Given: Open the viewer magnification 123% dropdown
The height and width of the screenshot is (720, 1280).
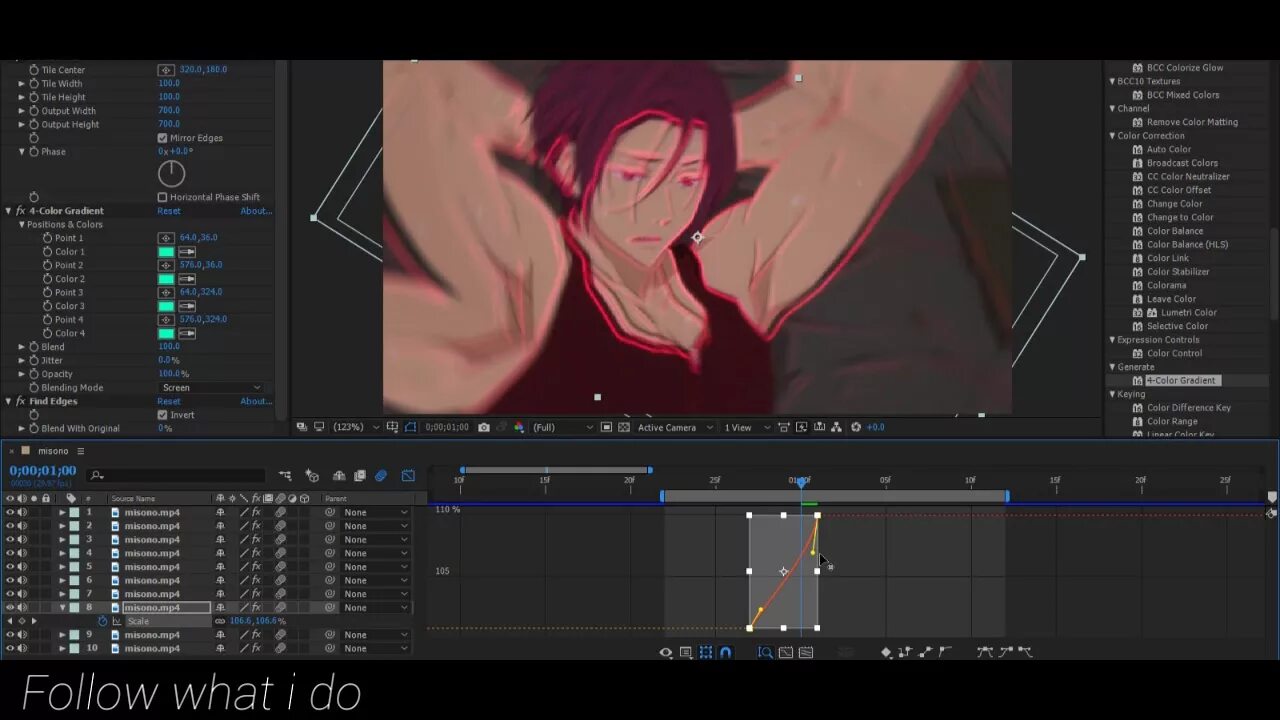Looking at the screenshot, I should tap(357, 427).
